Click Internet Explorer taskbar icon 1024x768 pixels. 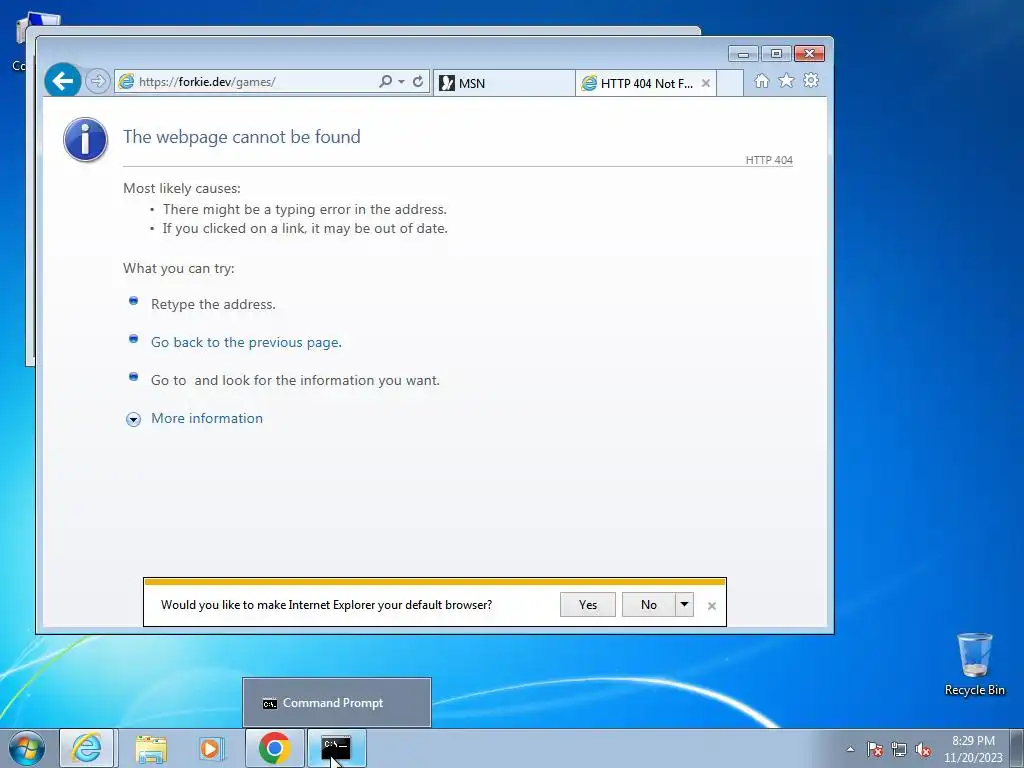click(x=87, y=748)
